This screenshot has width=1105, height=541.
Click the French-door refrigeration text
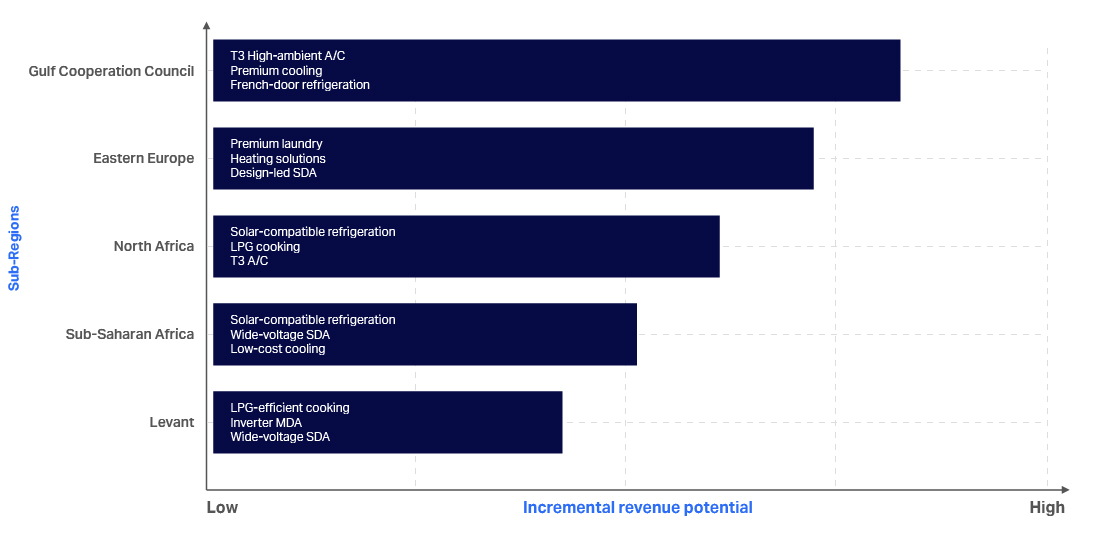tap(300, 85)
